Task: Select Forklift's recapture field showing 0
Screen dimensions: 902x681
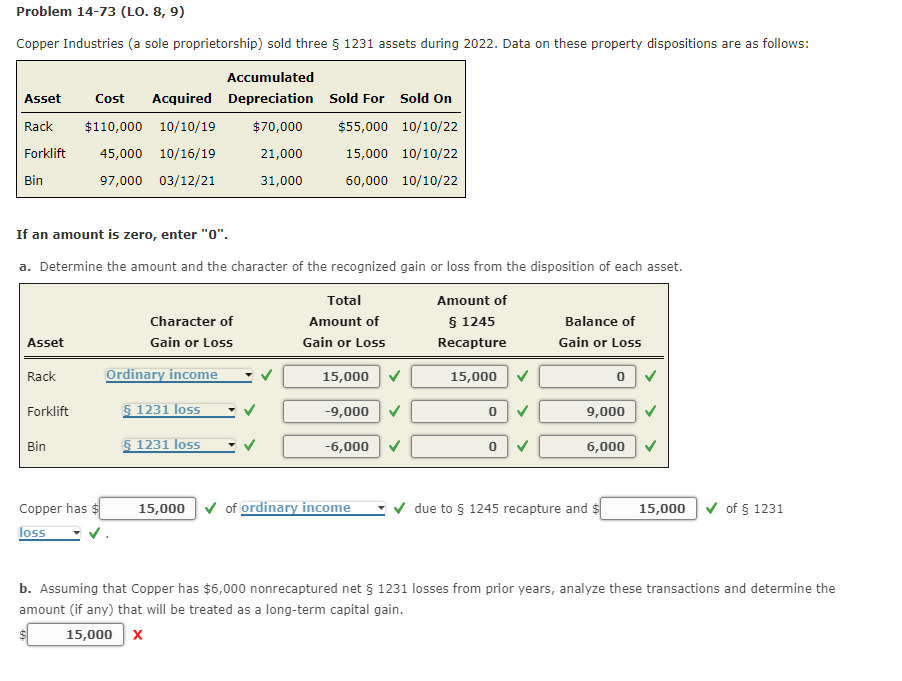Action: point(458,411)
